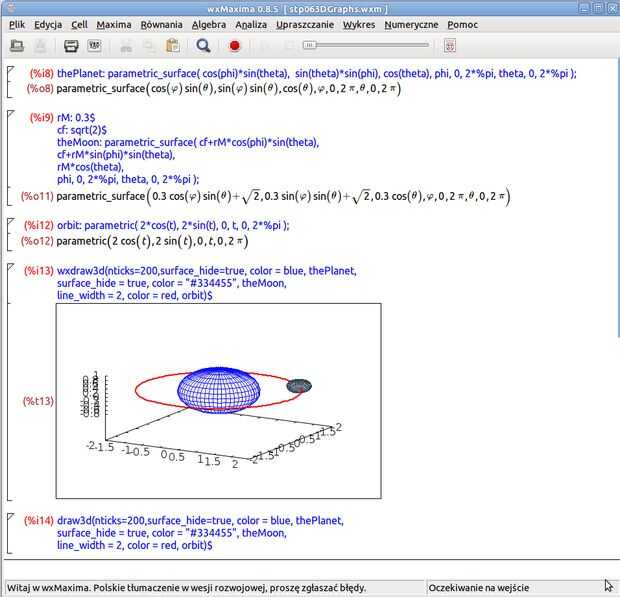
Task: Click the %t13 label beside the plot
Action: (38, 401)
